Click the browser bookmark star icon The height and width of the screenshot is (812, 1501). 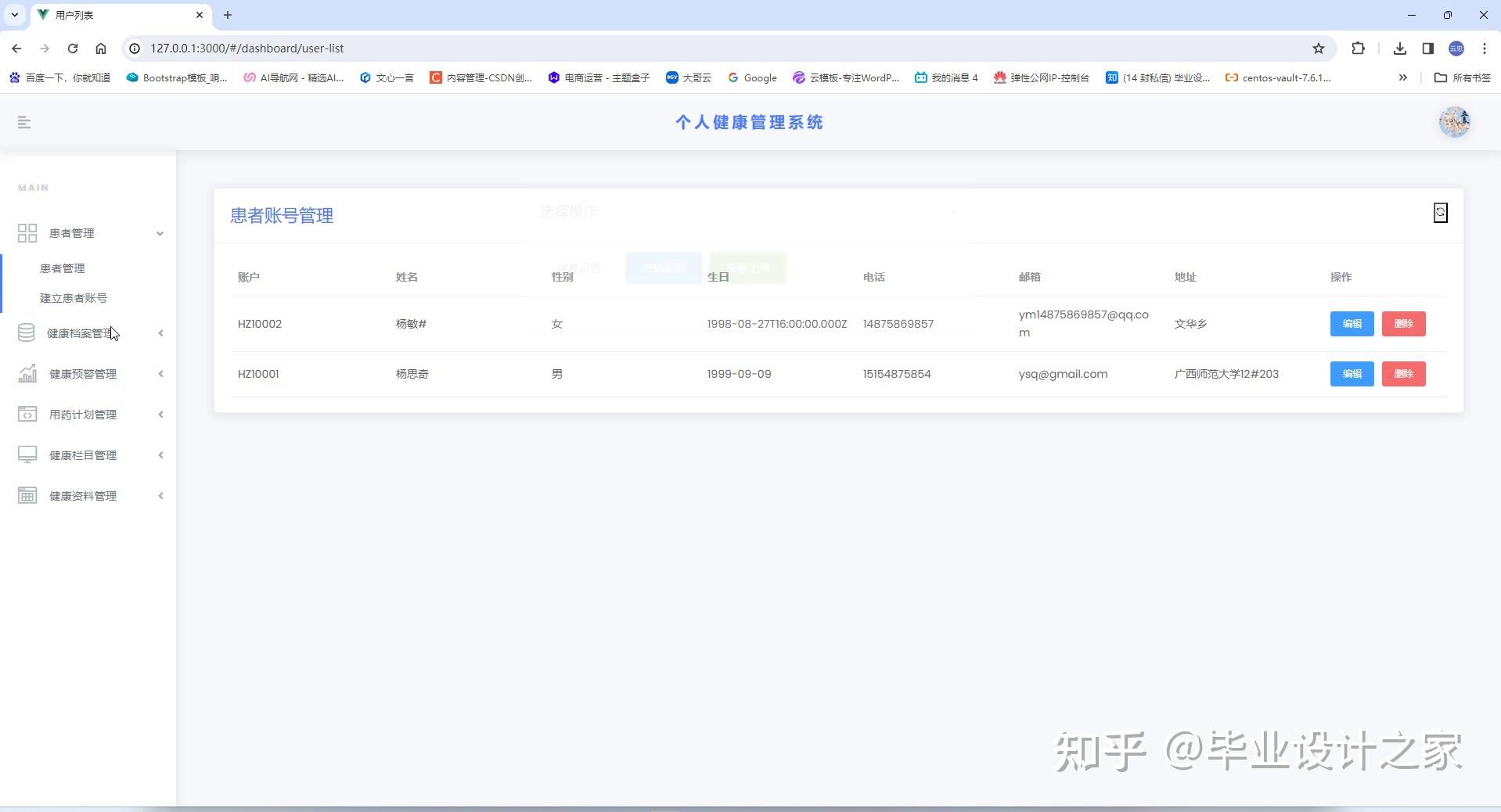point(1319,49)
